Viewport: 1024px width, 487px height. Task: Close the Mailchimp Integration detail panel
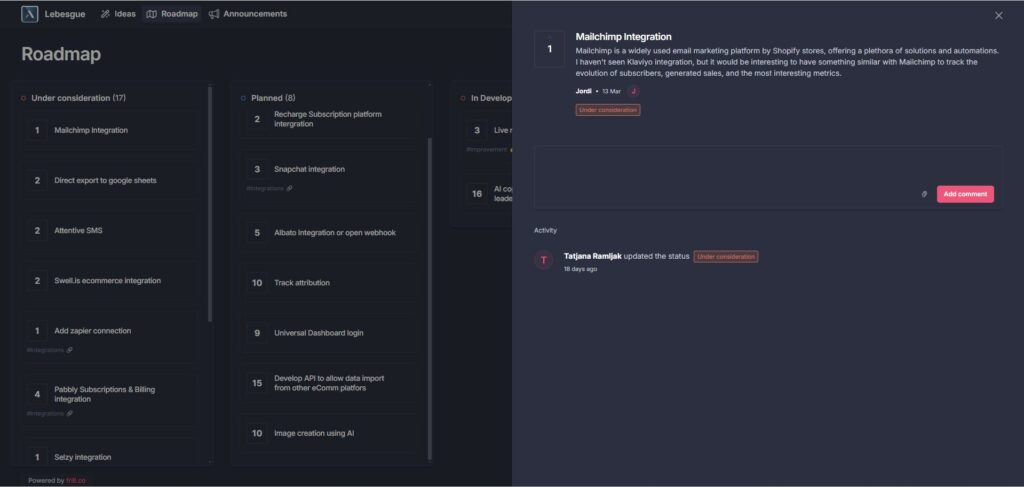(x=999, y=16)
